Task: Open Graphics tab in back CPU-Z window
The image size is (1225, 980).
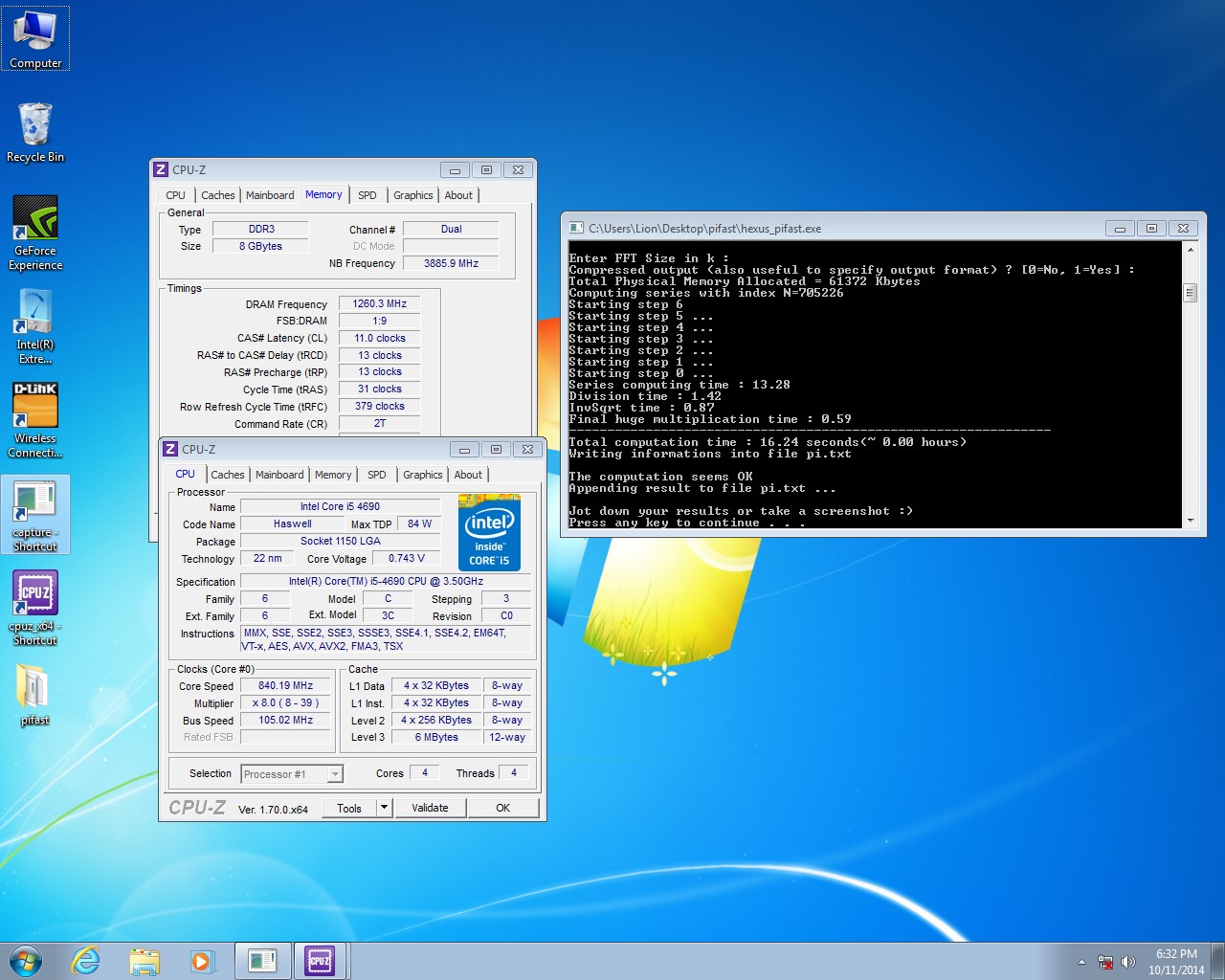Action: pos(413,195)
